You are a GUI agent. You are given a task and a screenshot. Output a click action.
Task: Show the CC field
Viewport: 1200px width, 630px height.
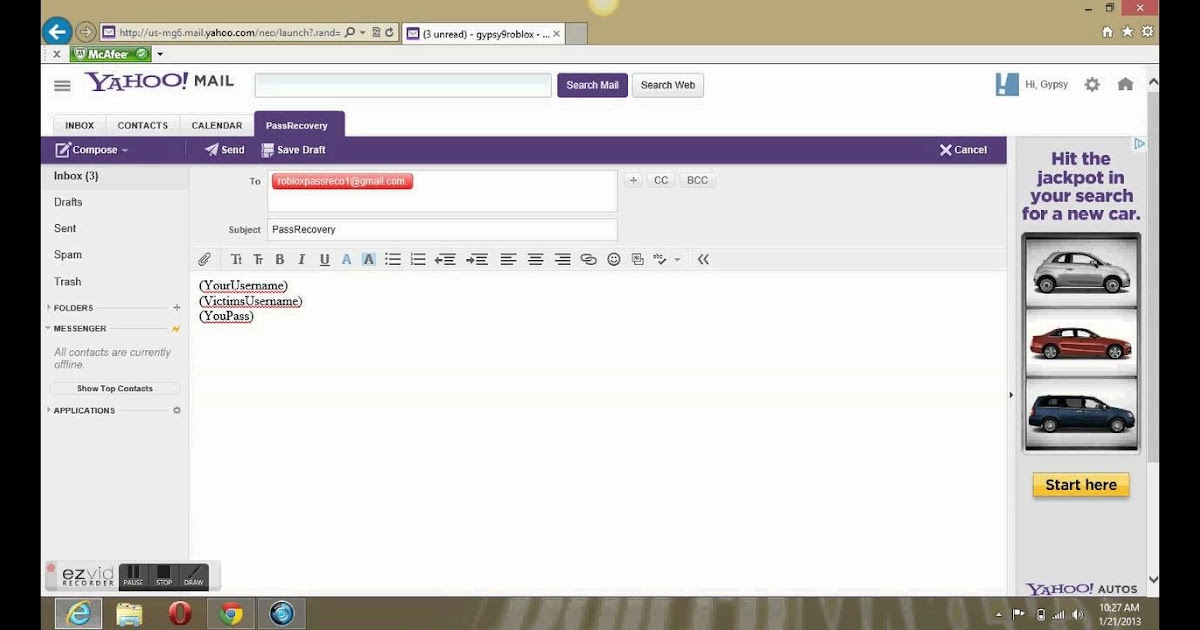pyautogui.click(x=661, y=181)
